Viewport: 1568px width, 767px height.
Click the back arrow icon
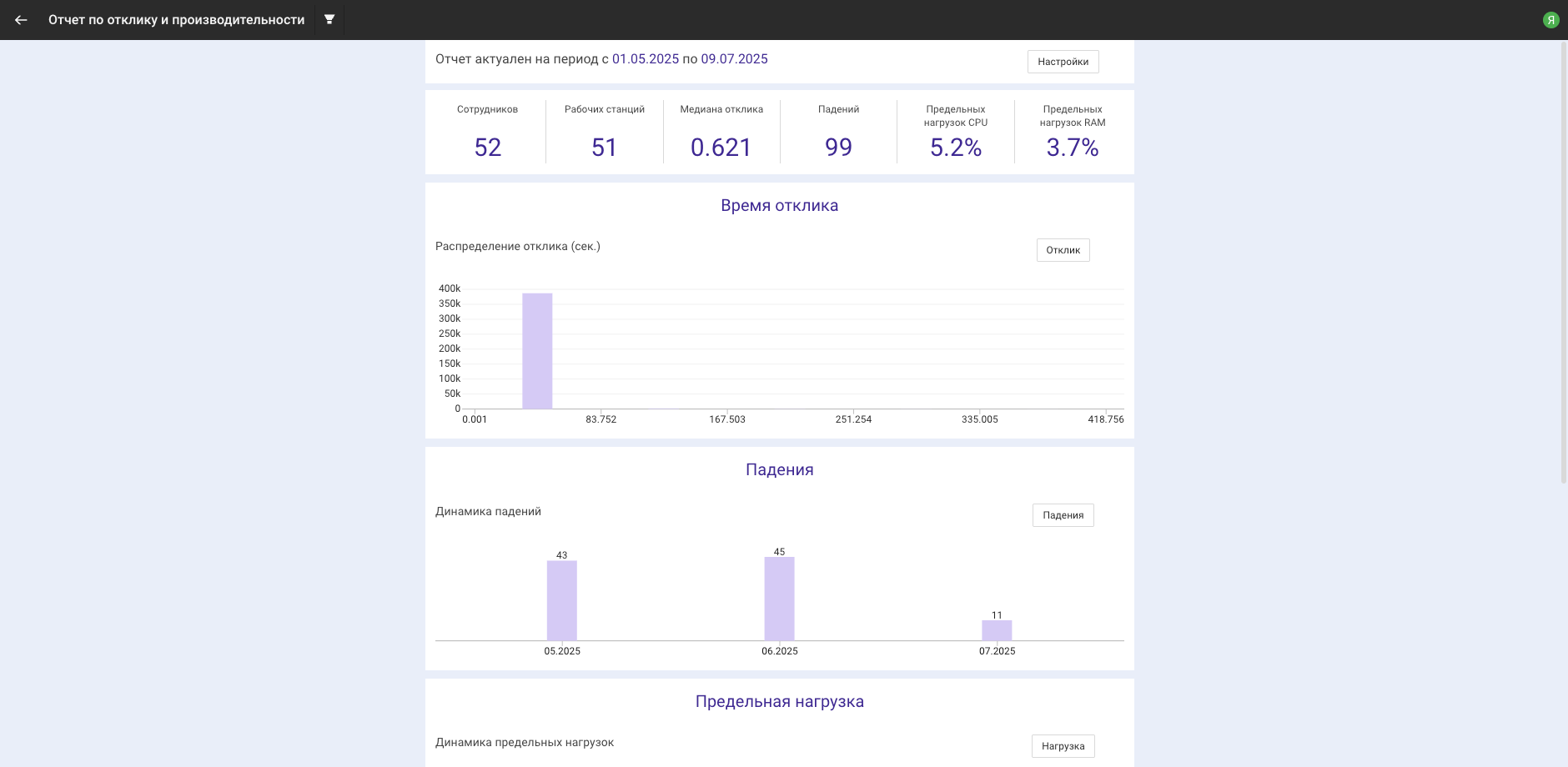[x=21, y=20]
